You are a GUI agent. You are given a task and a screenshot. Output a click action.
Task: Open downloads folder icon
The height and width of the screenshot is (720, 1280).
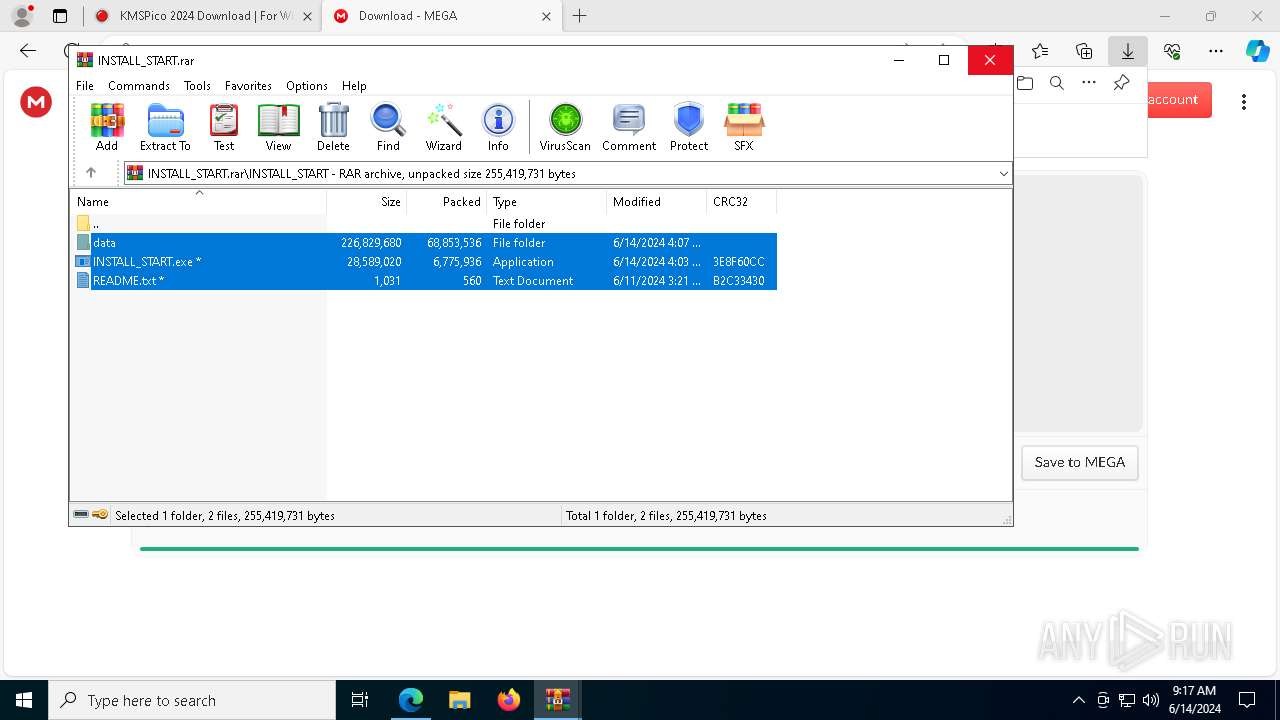[x=1025, y=83]
